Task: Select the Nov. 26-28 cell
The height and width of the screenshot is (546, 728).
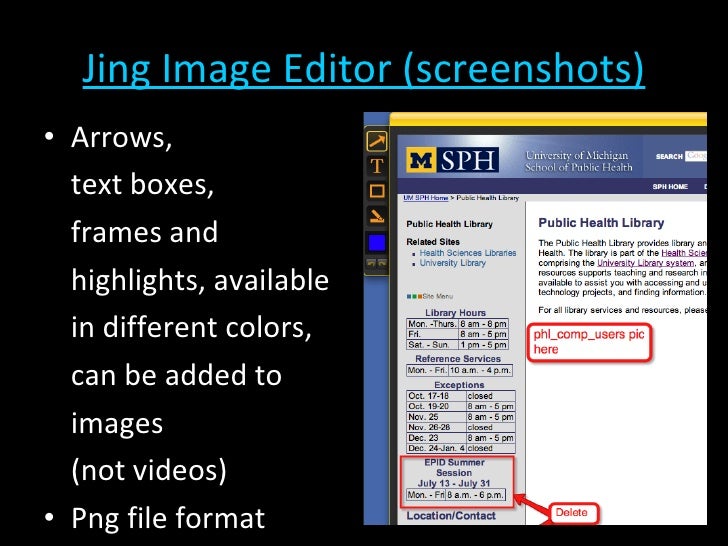Action: [436, 427]
